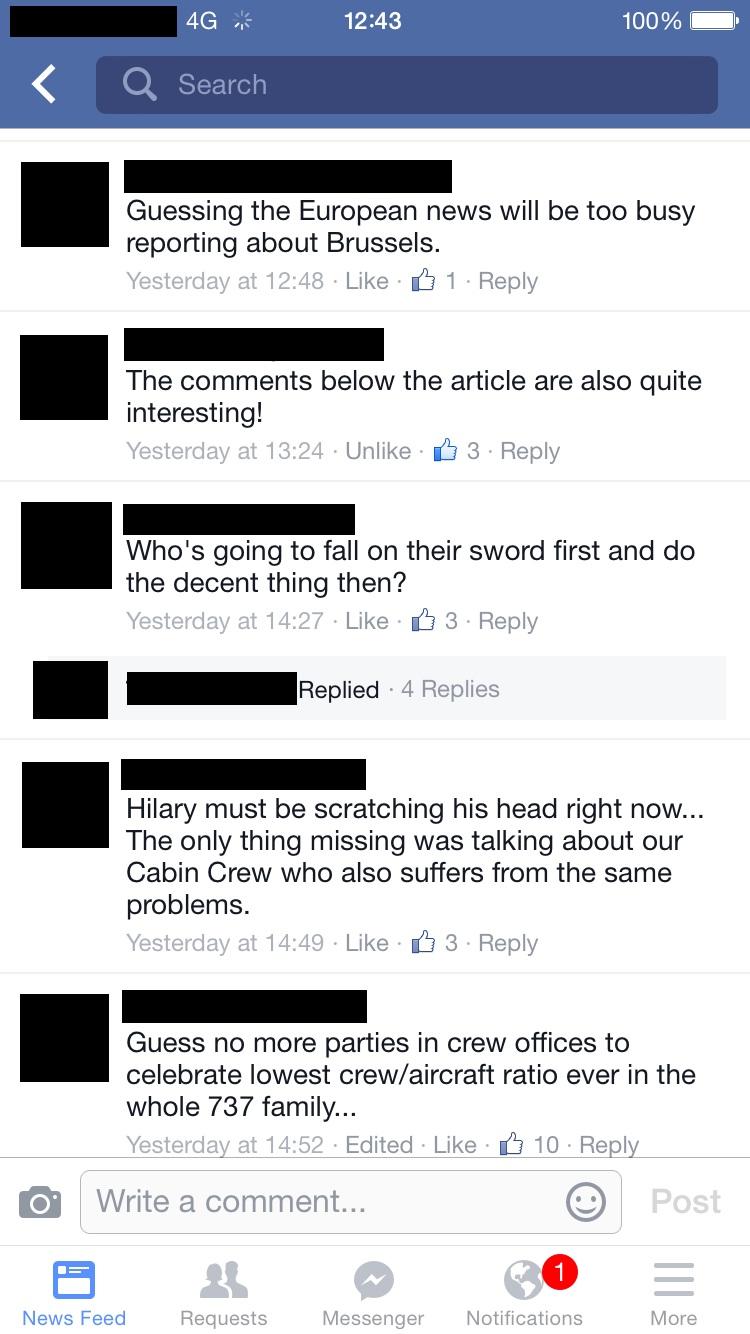The image size is (750, 1334).
Task: Reply to the 12:48 Brussels comment
Action: 508,281
